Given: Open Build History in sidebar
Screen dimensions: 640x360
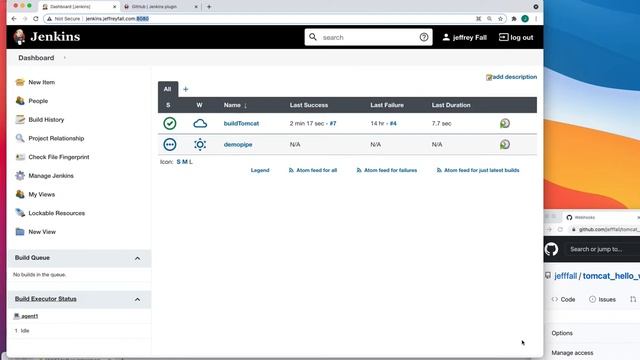Looking at the screenshot, I should (46, 120).
